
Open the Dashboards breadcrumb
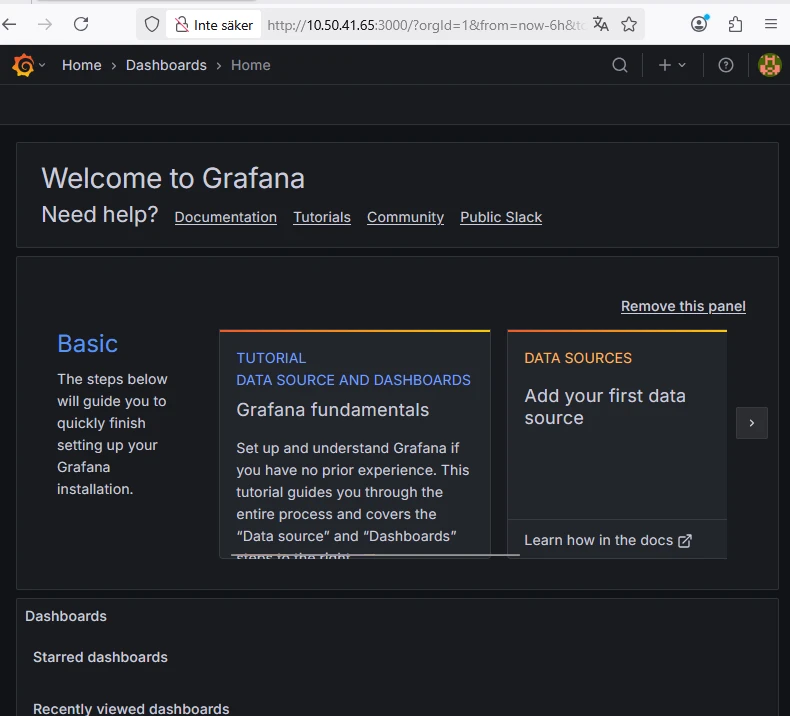tap(166, 65)
